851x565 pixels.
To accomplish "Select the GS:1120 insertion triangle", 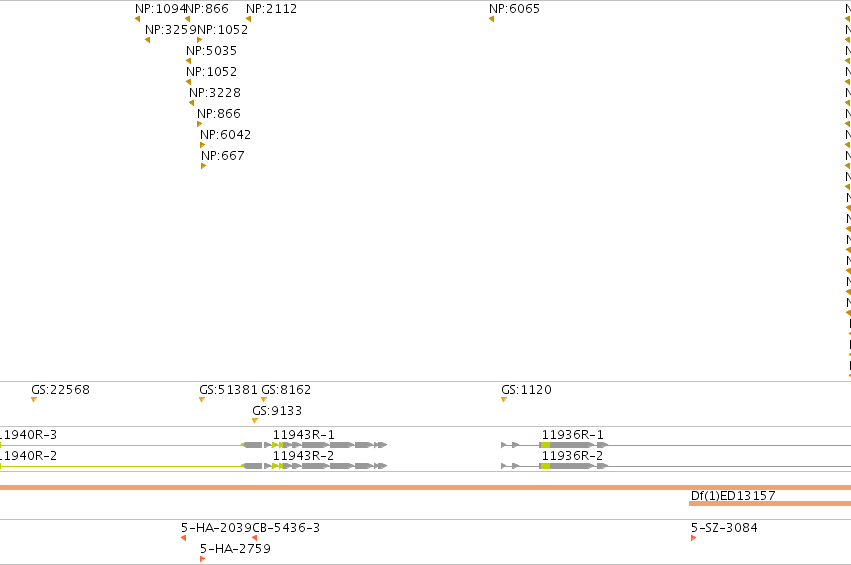I will (504, 400).
